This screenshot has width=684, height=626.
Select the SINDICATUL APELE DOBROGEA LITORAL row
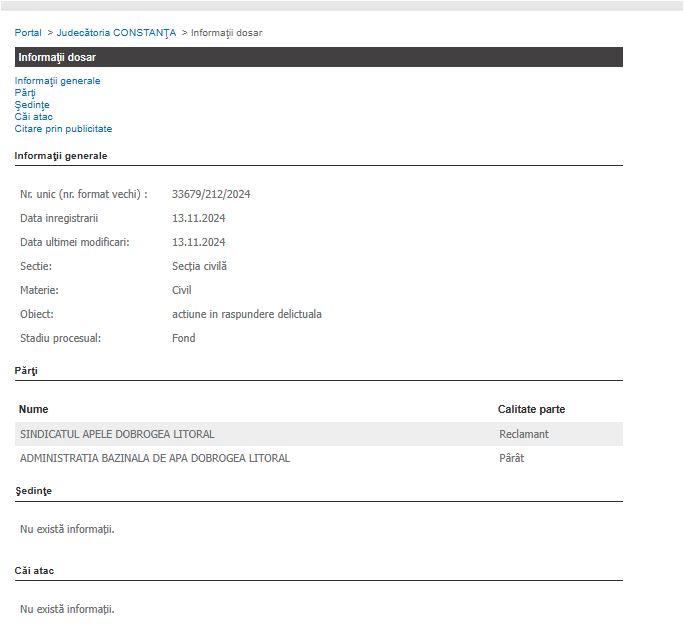click(117, 434)
